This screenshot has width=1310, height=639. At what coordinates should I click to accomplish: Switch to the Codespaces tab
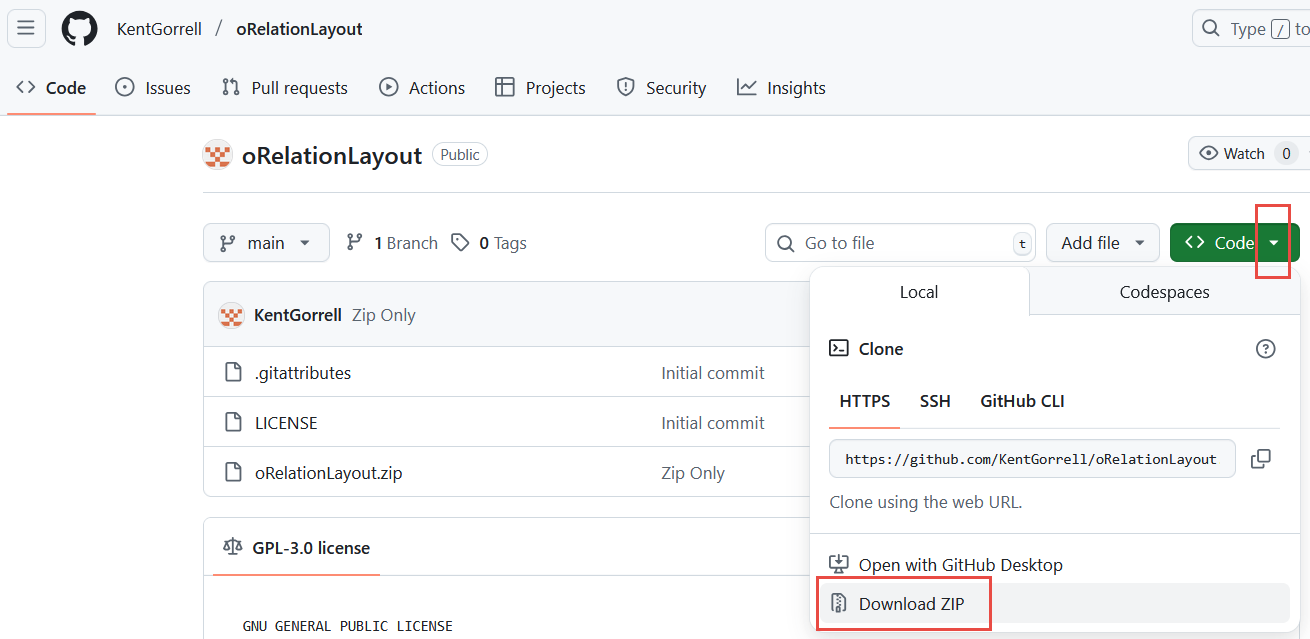point(1164,292)
